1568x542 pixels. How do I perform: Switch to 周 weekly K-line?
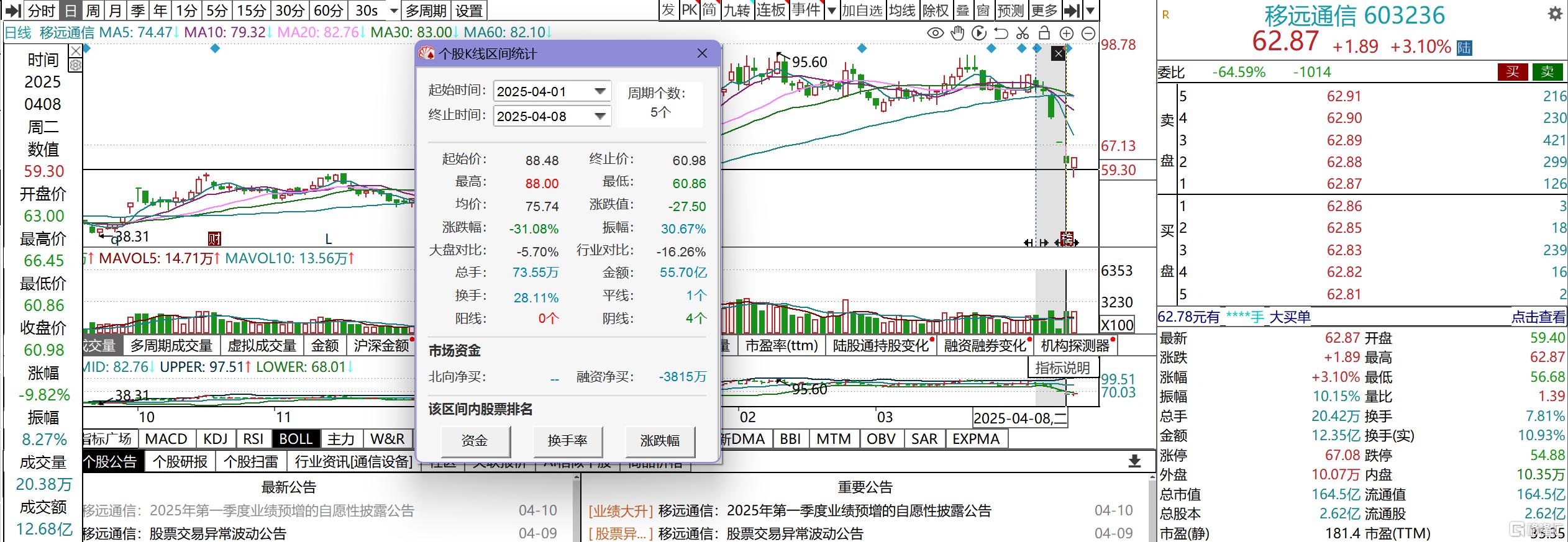tap(93, 11)
